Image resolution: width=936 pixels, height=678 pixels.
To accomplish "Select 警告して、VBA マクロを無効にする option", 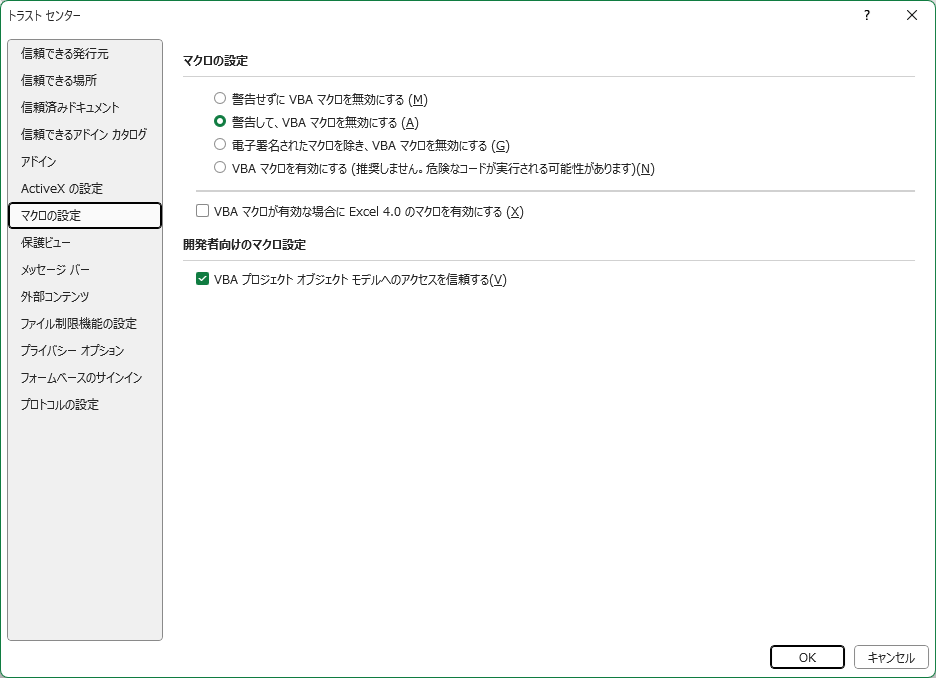I will (x=220, y=122).
